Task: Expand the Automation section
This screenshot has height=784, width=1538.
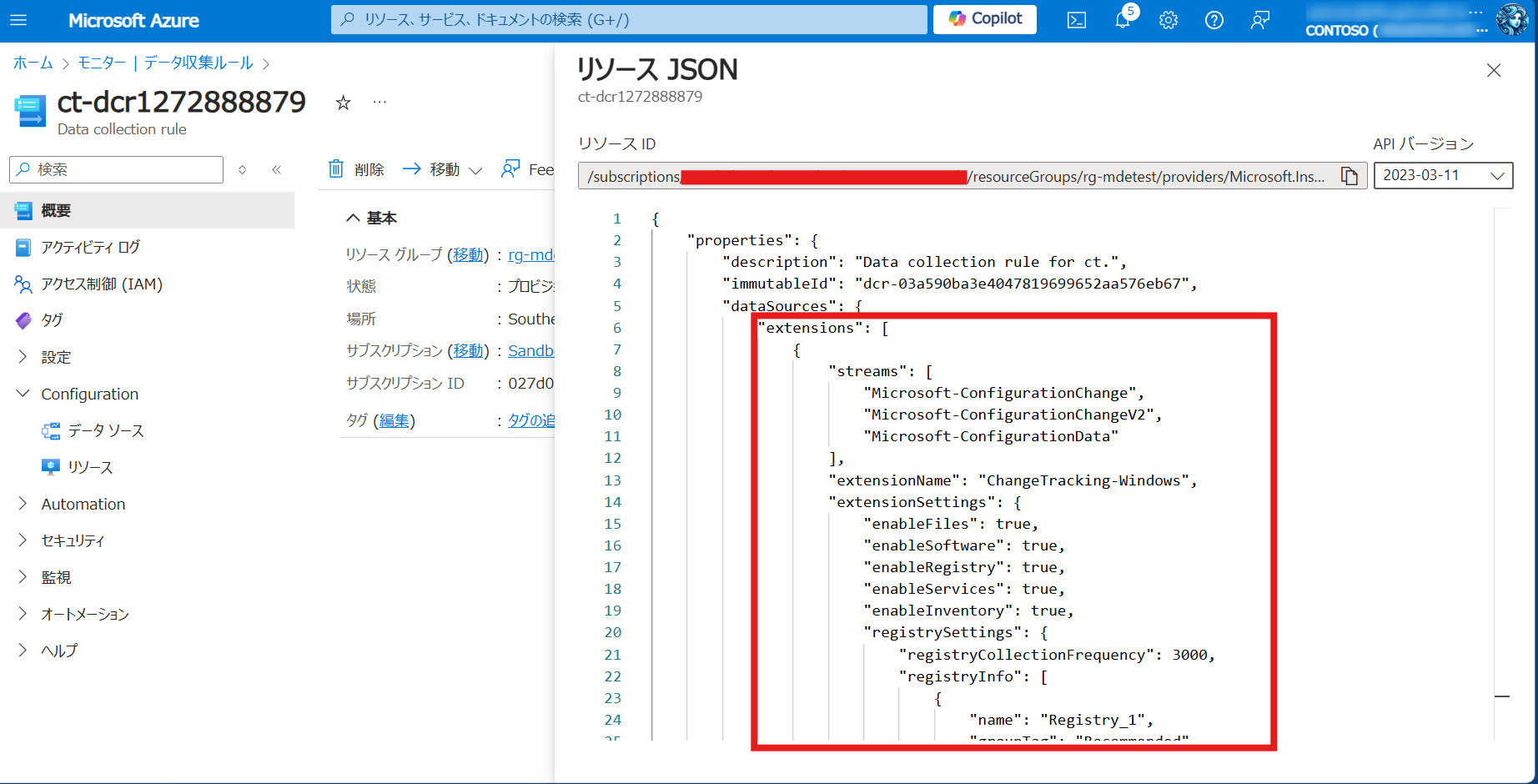Action: tap(23, 504)
